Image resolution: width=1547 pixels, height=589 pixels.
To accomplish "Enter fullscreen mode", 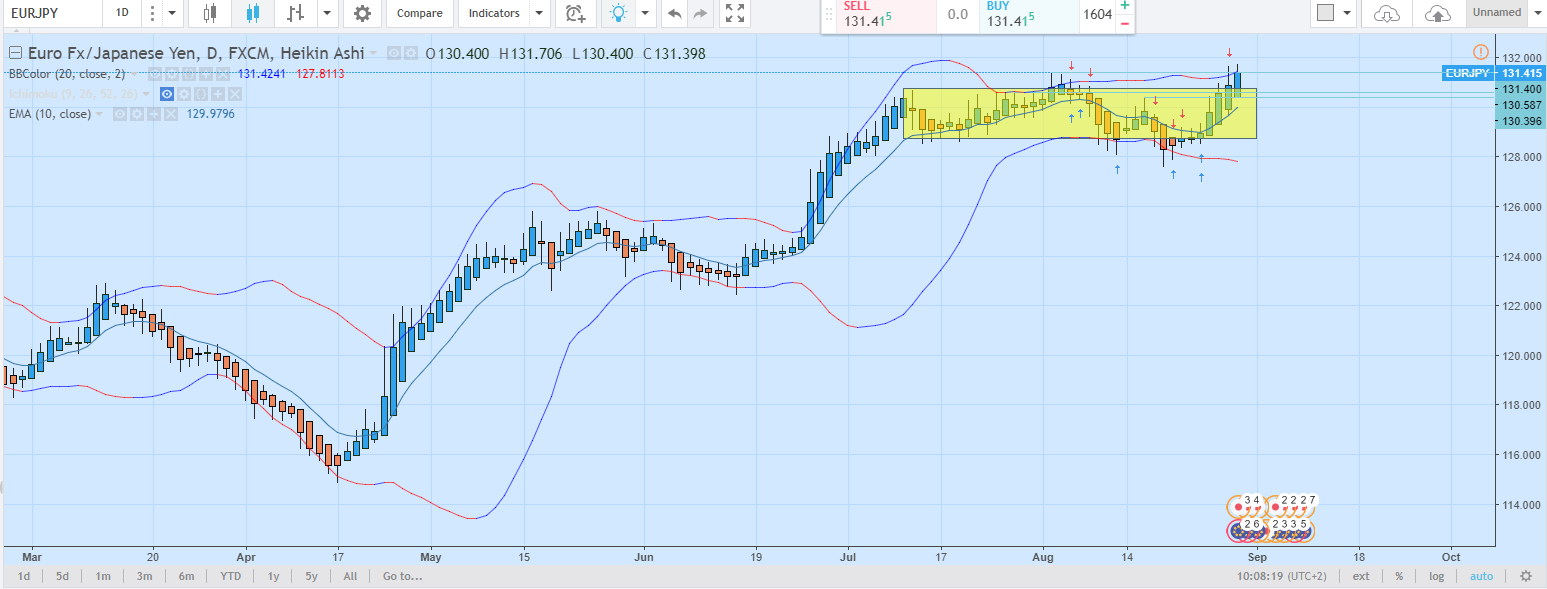I will tap(735, 13).
